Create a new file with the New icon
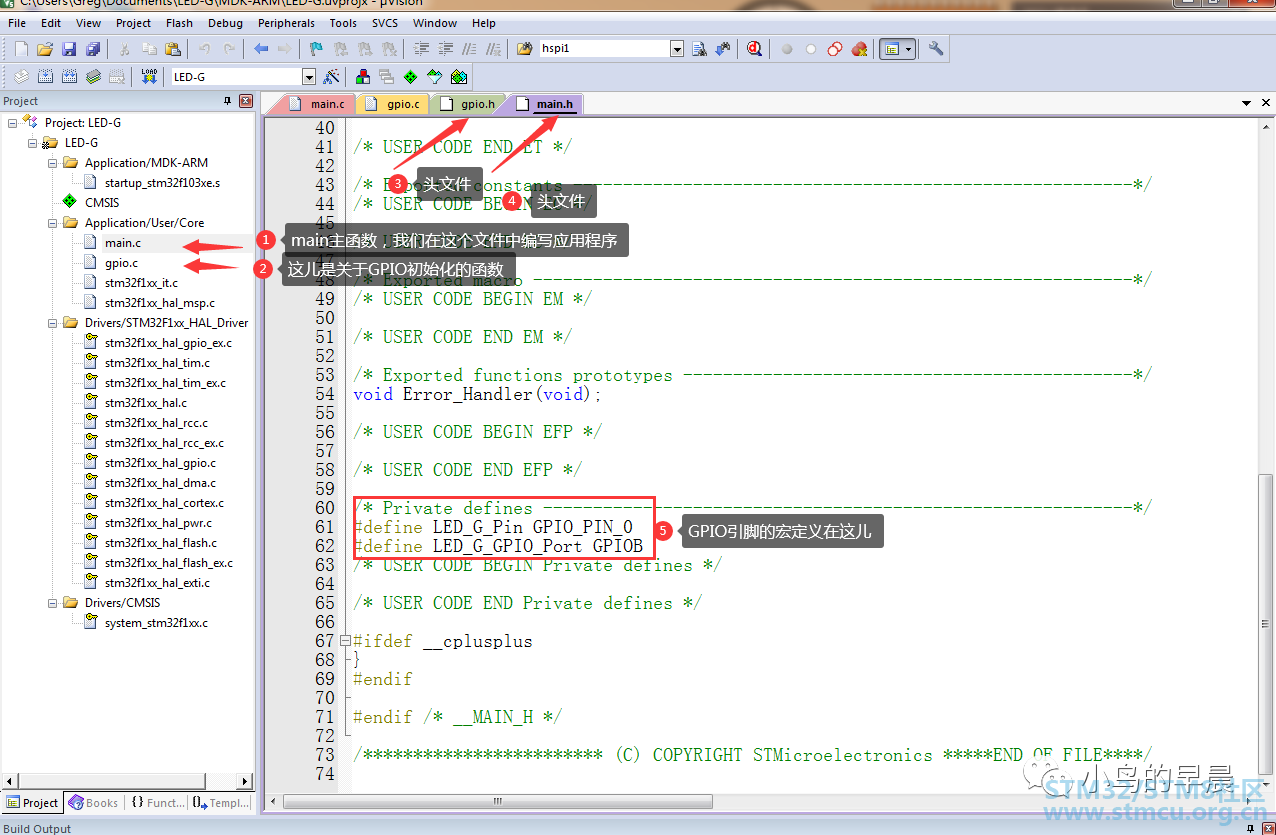Viewport: 1276px width, 835px height. click(x=21, y=48)
